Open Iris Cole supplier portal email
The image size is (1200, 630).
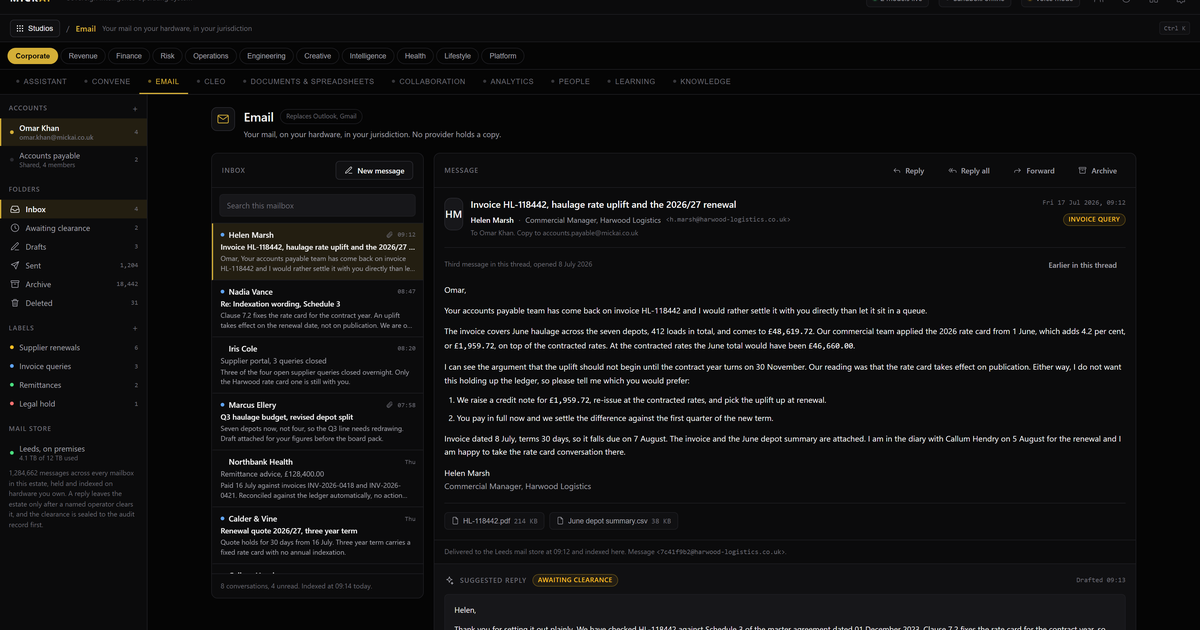tap(317, 365)
